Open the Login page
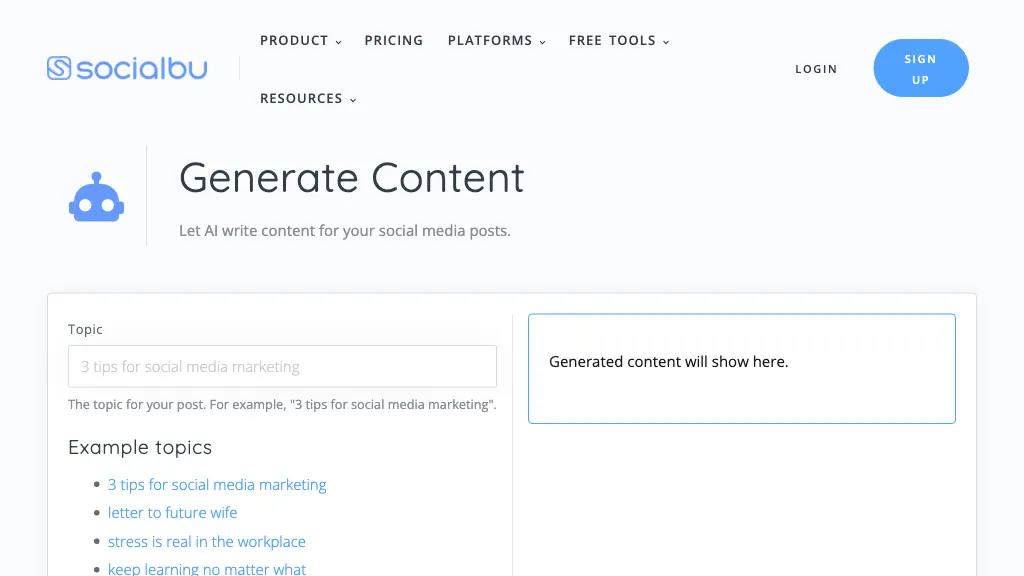The image size is (1024, 576). [816, 69]
